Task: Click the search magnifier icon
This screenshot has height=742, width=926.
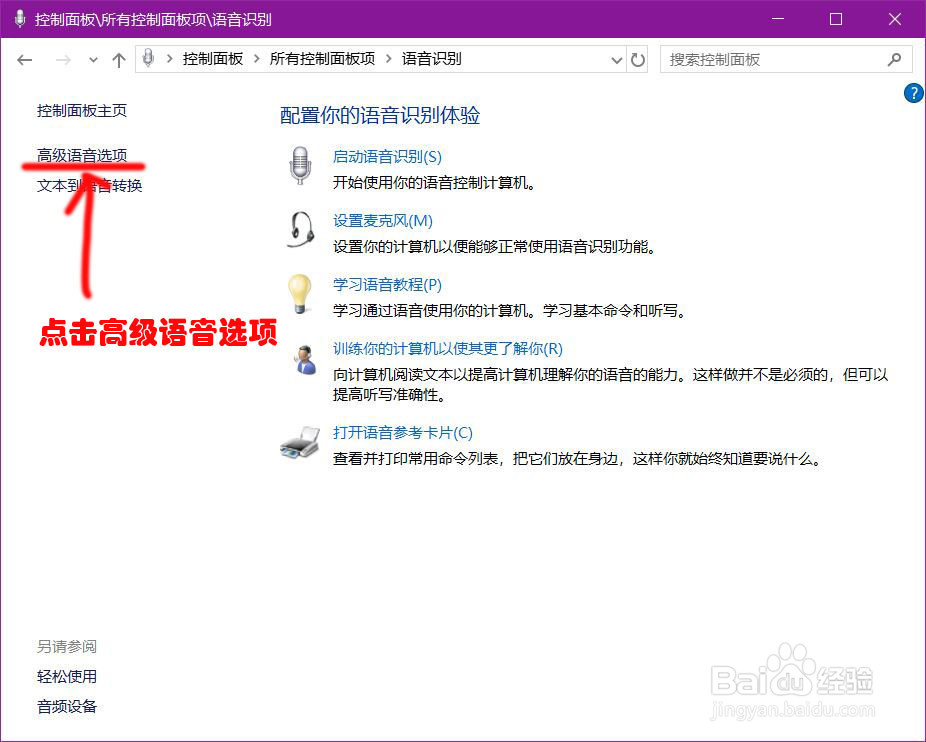Action: pyautogui.click(x=895, y=59)
